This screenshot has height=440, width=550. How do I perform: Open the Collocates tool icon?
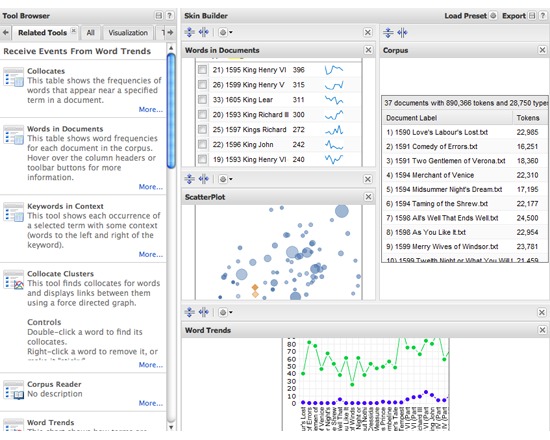click(14, 78)
